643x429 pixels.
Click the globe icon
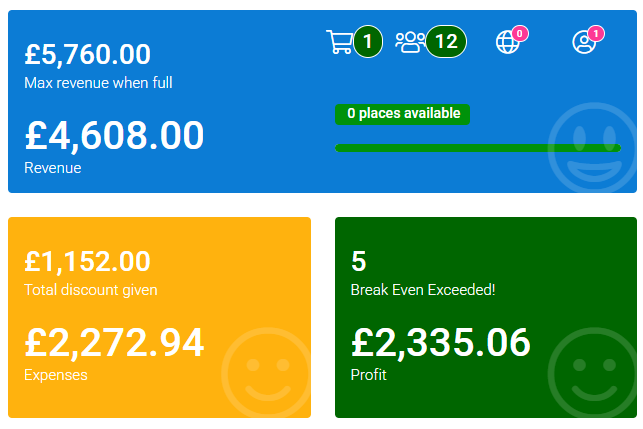(x=507, y=42)
